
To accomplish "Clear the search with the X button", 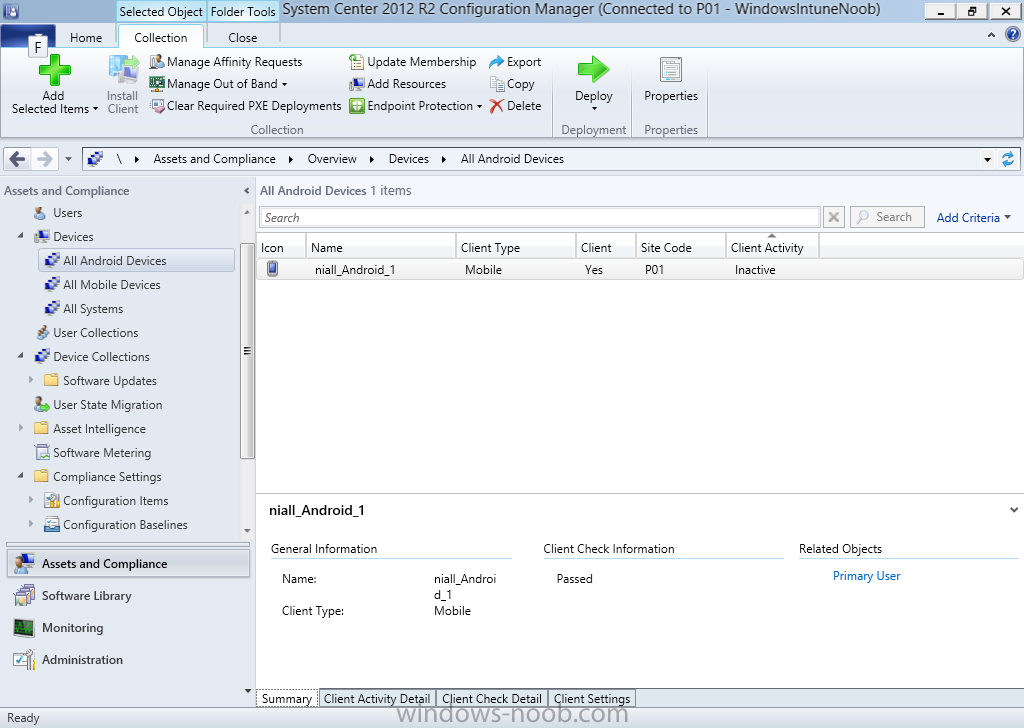I will (834, 217).
